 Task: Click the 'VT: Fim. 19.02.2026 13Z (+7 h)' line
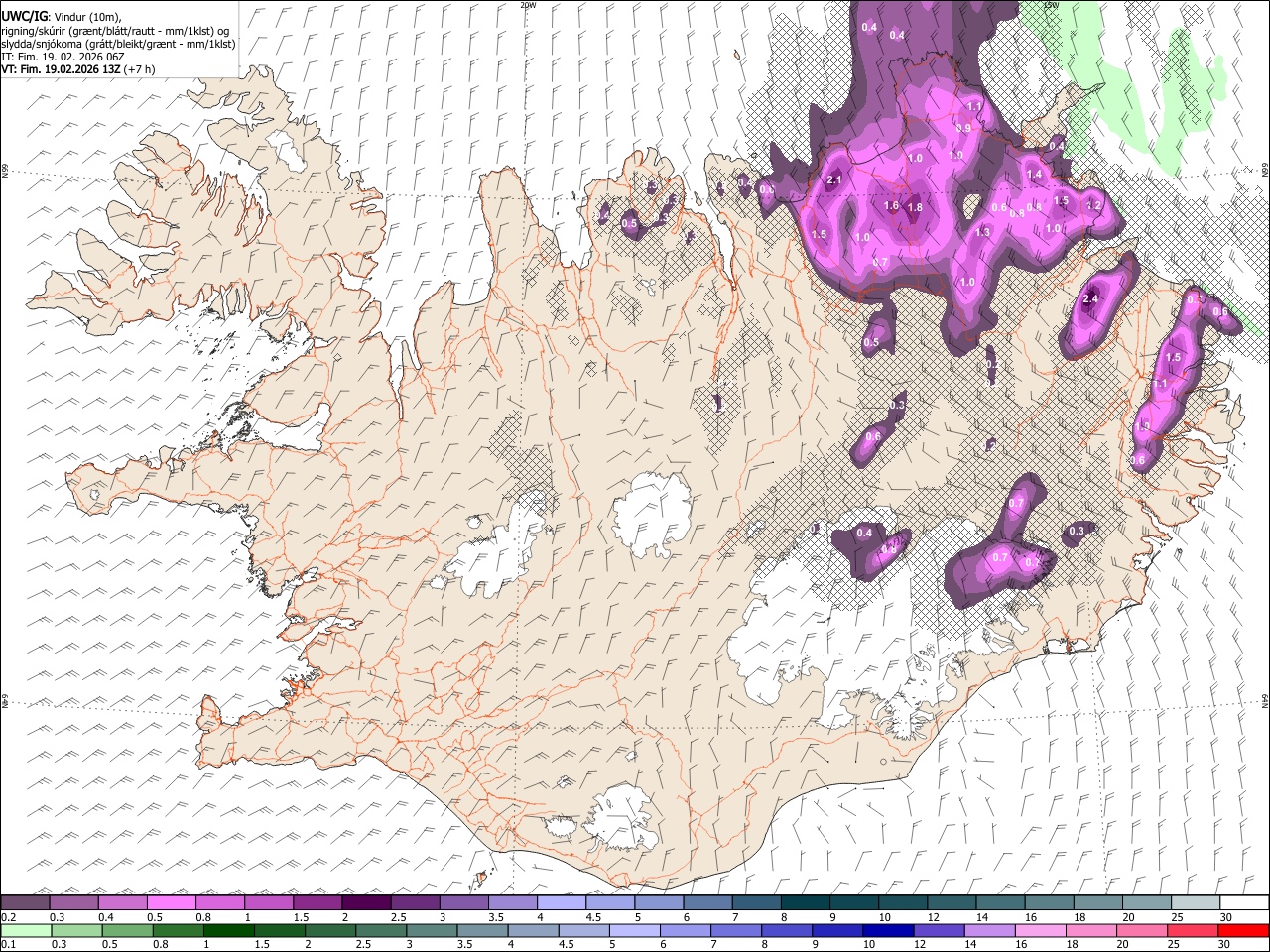(77, 69)
